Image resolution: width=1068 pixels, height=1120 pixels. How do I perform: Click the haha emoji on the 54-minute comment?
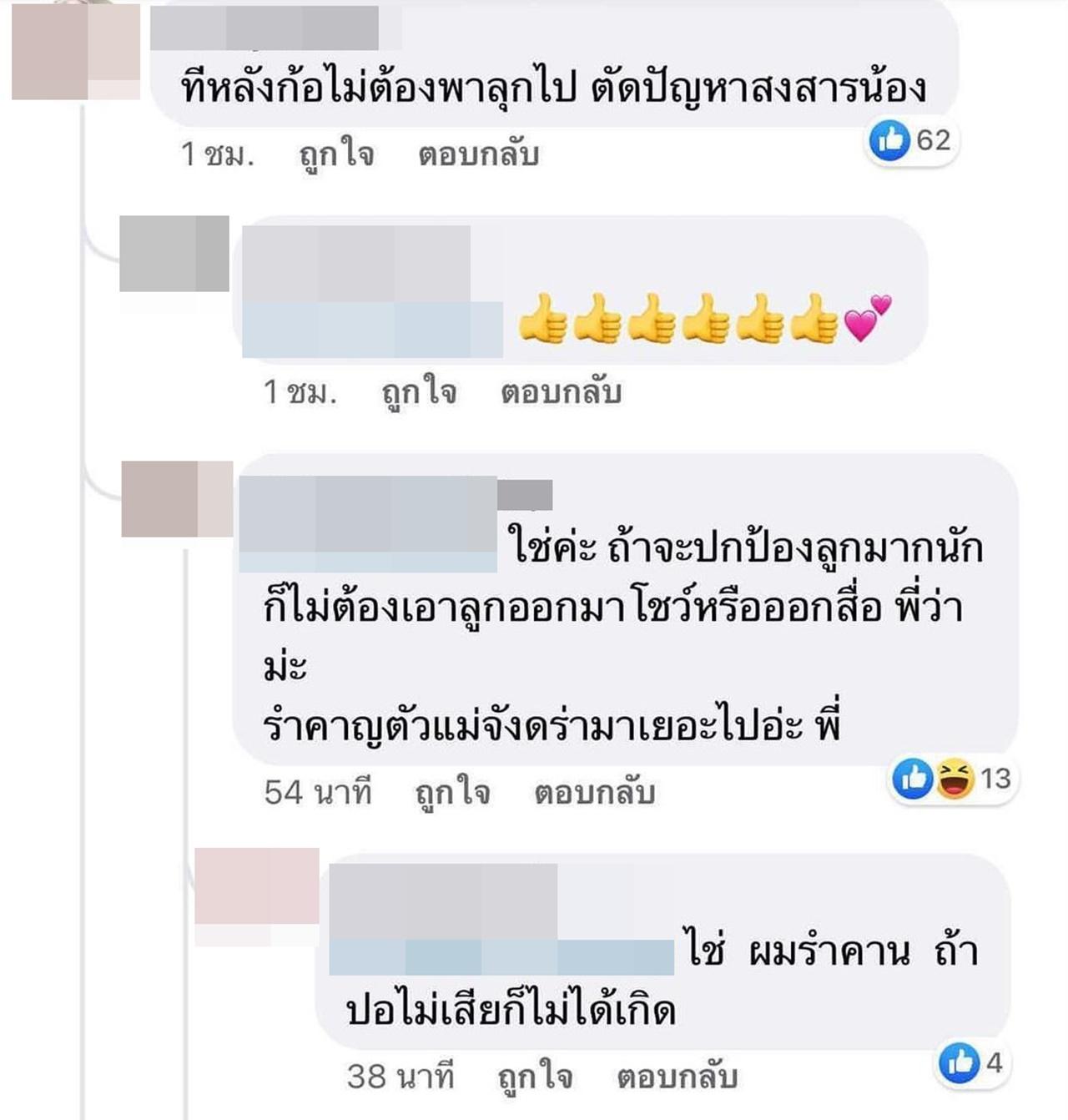(x=955, y=779)
